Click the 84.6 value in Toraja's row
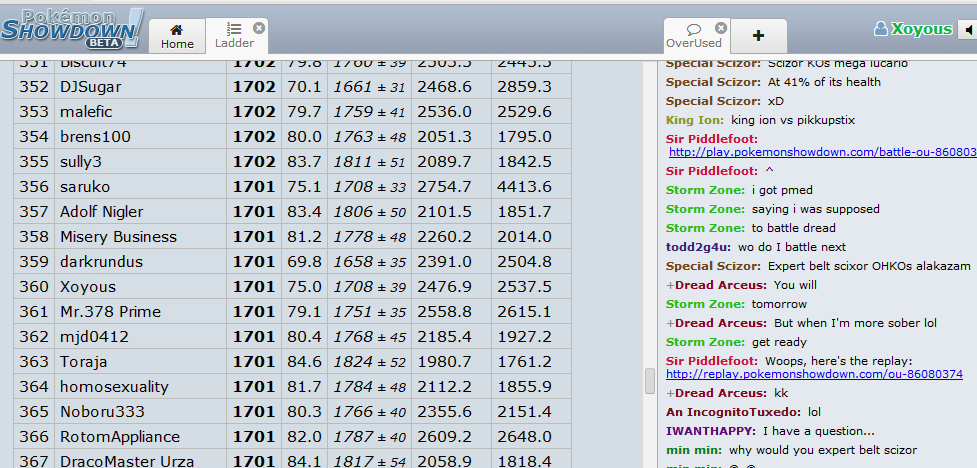977x468 pixels. [304, 361]
